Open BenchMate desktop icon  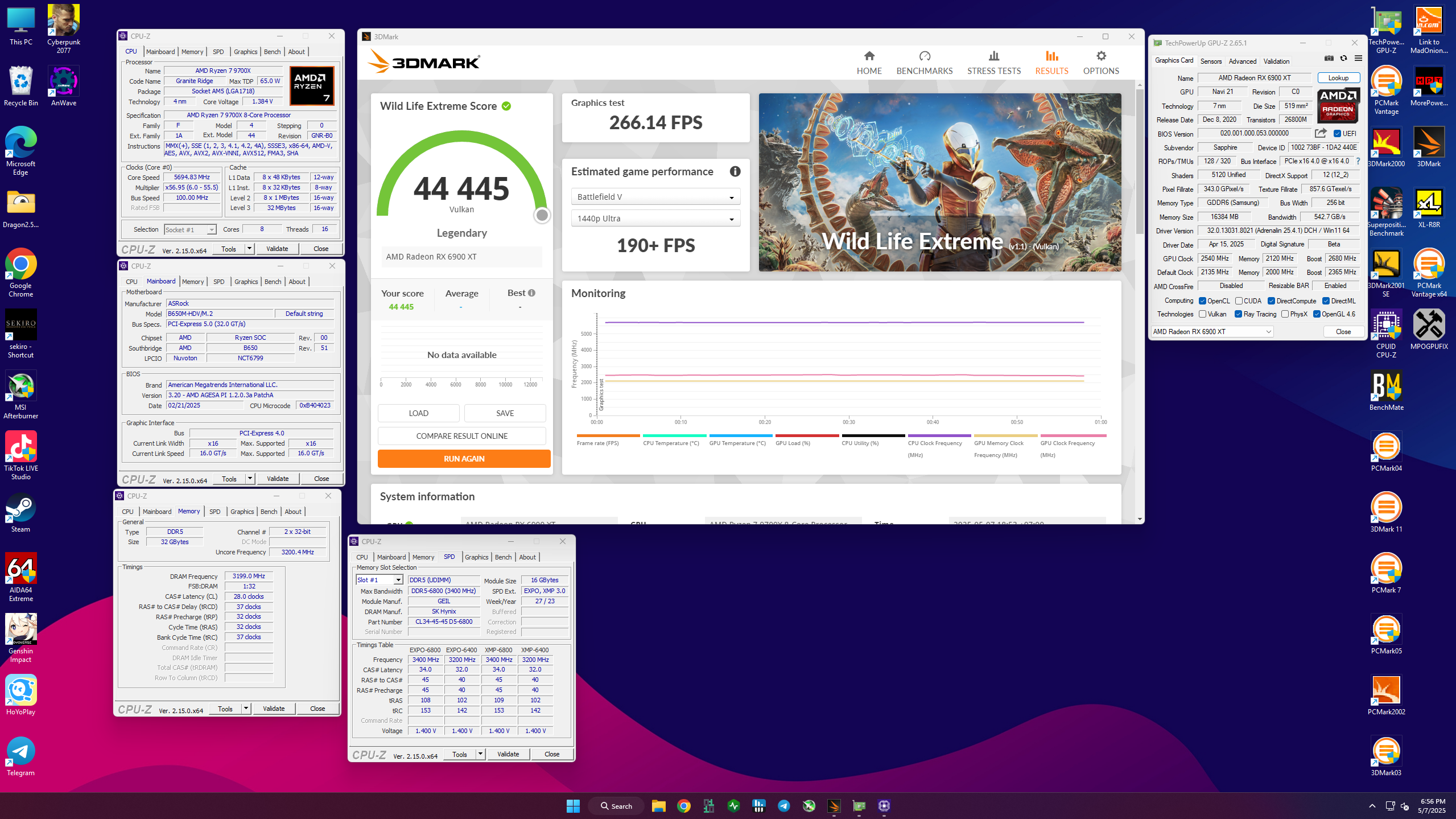tap(1386, 391)
